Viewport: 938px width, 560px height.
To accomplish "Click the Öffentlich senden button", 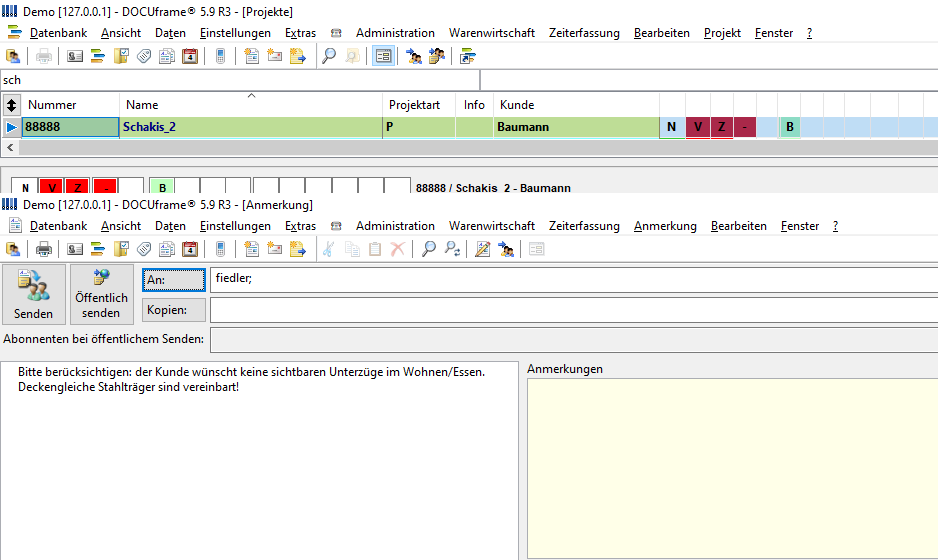I will (x=102, y=294).
